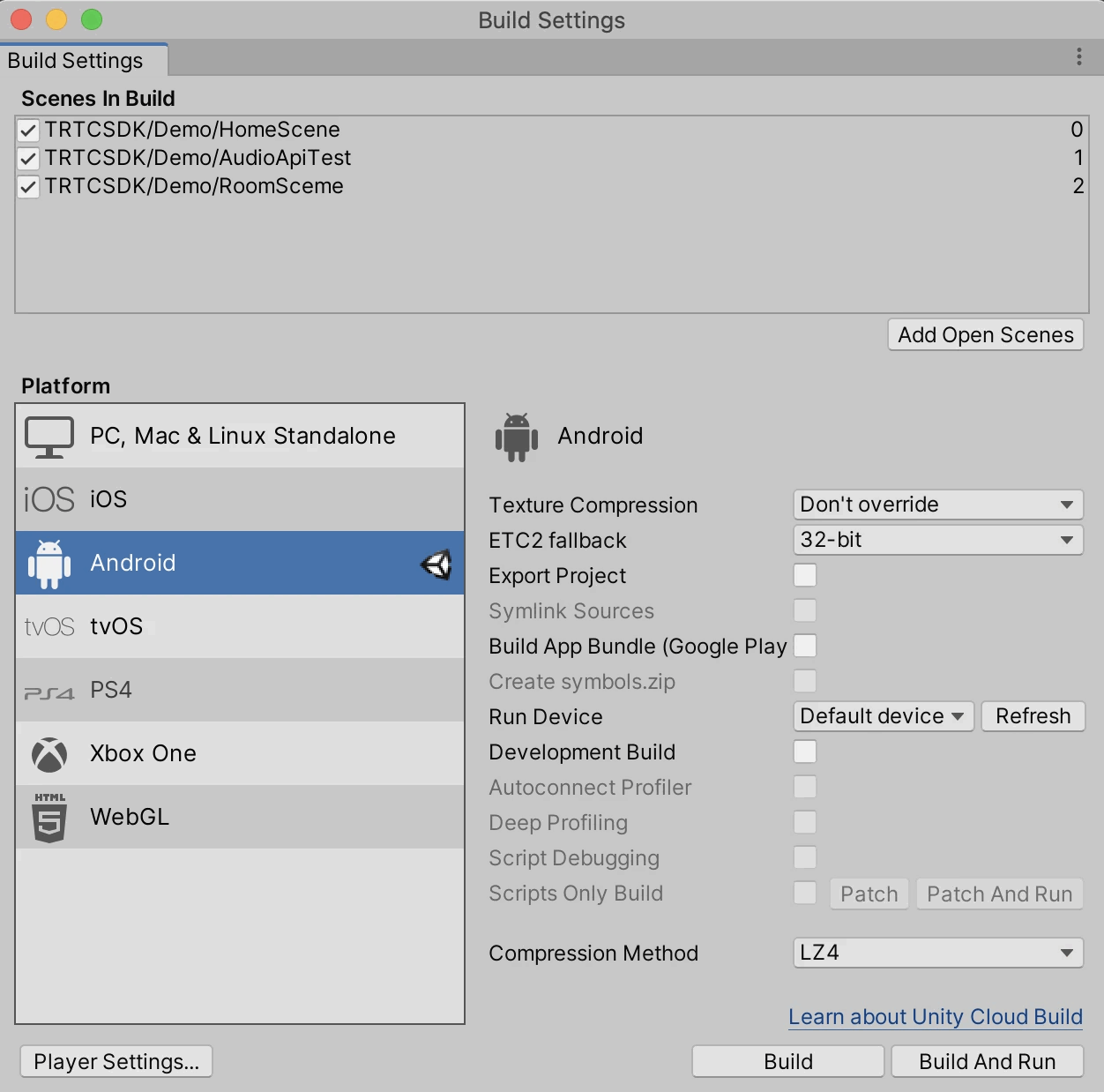Click the Platform section heading
Screen dimensions: 1104x1092
(x=66, y=386)
